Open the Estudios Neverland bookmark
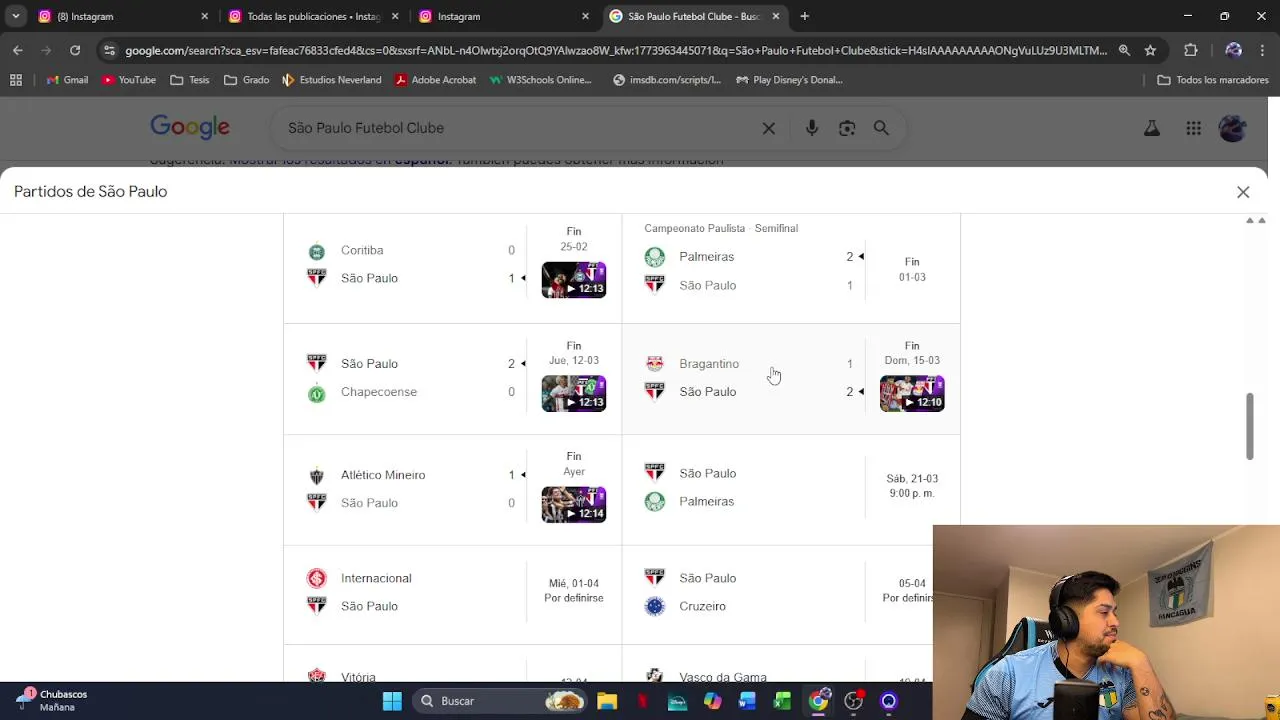 (332, 80)
